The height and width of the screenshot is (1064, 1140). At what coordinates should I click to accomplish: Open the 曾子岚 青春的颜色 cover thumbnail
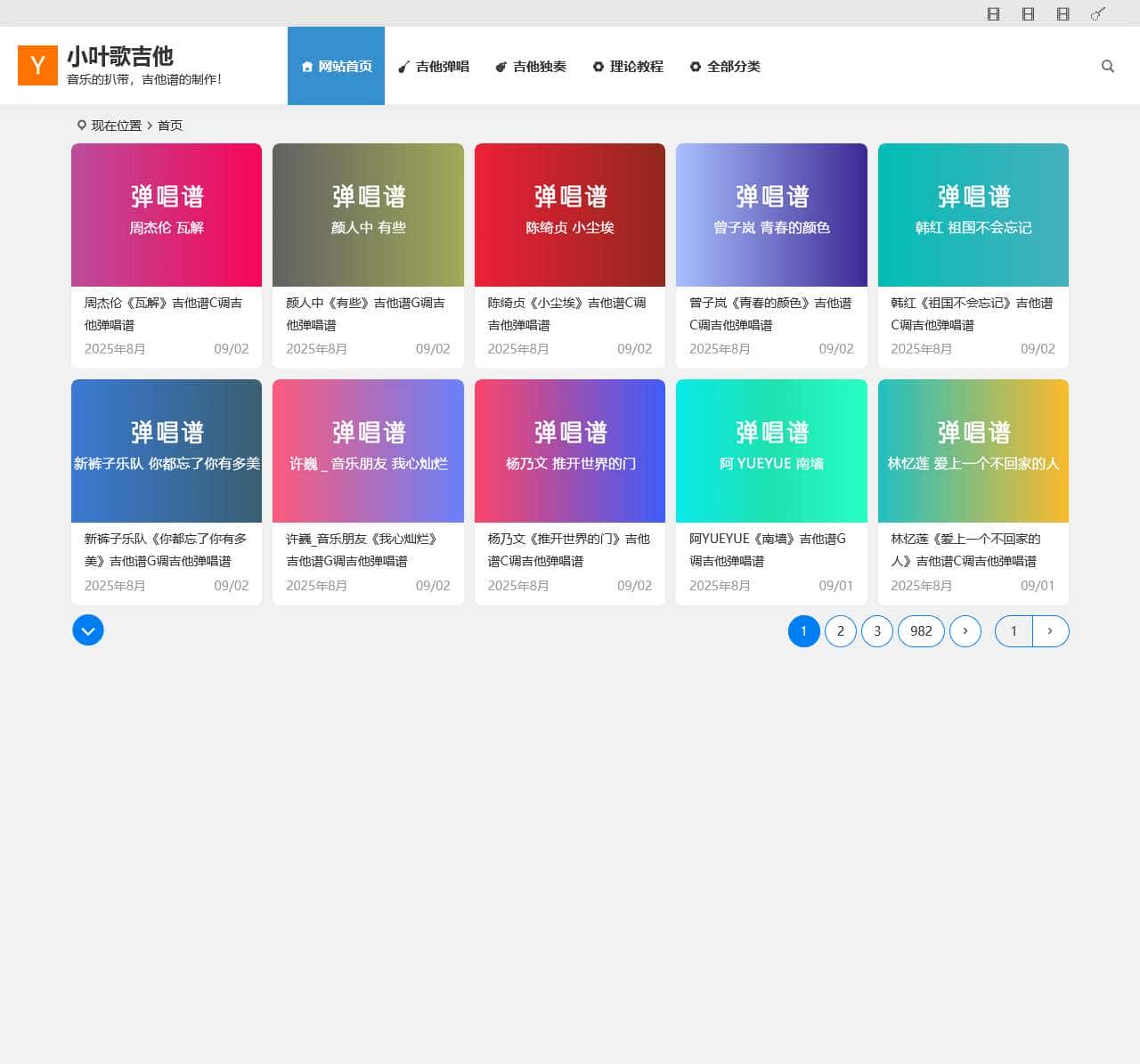point(771,215)
